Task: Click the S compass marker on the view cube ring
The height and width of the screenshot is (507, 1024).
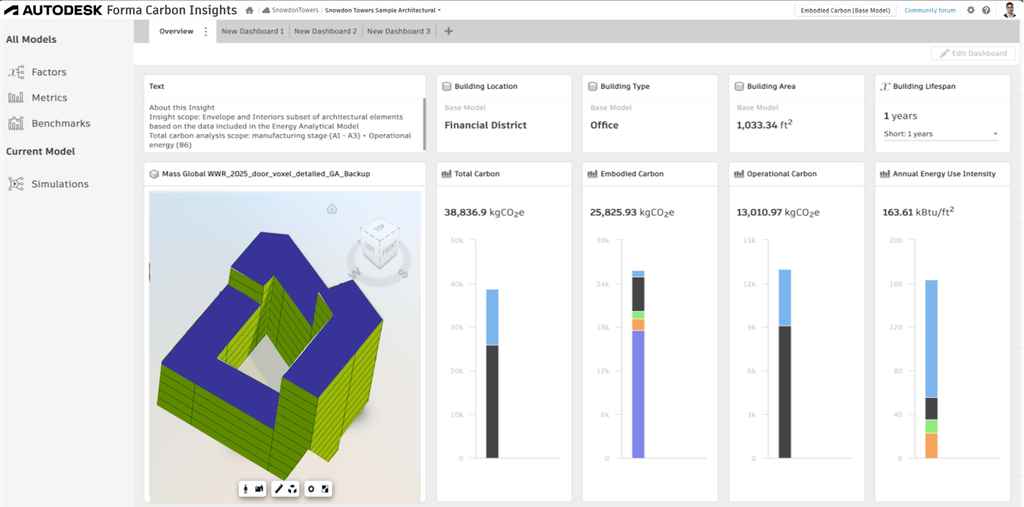Action: [x=403, y=272]
